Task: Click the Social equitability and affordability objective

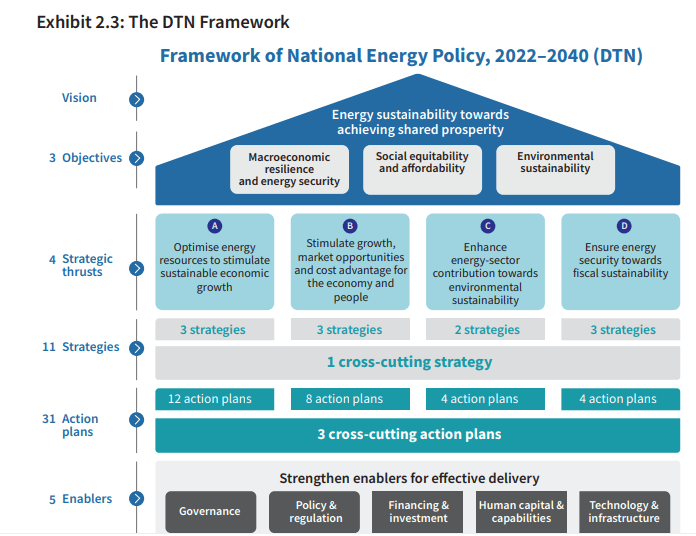Action: (x=422, y=169)
